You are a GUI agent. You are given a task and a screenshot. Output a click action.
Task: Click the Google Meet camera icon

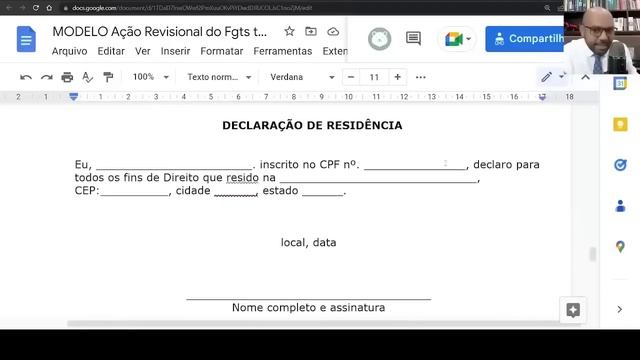[453, 39]
